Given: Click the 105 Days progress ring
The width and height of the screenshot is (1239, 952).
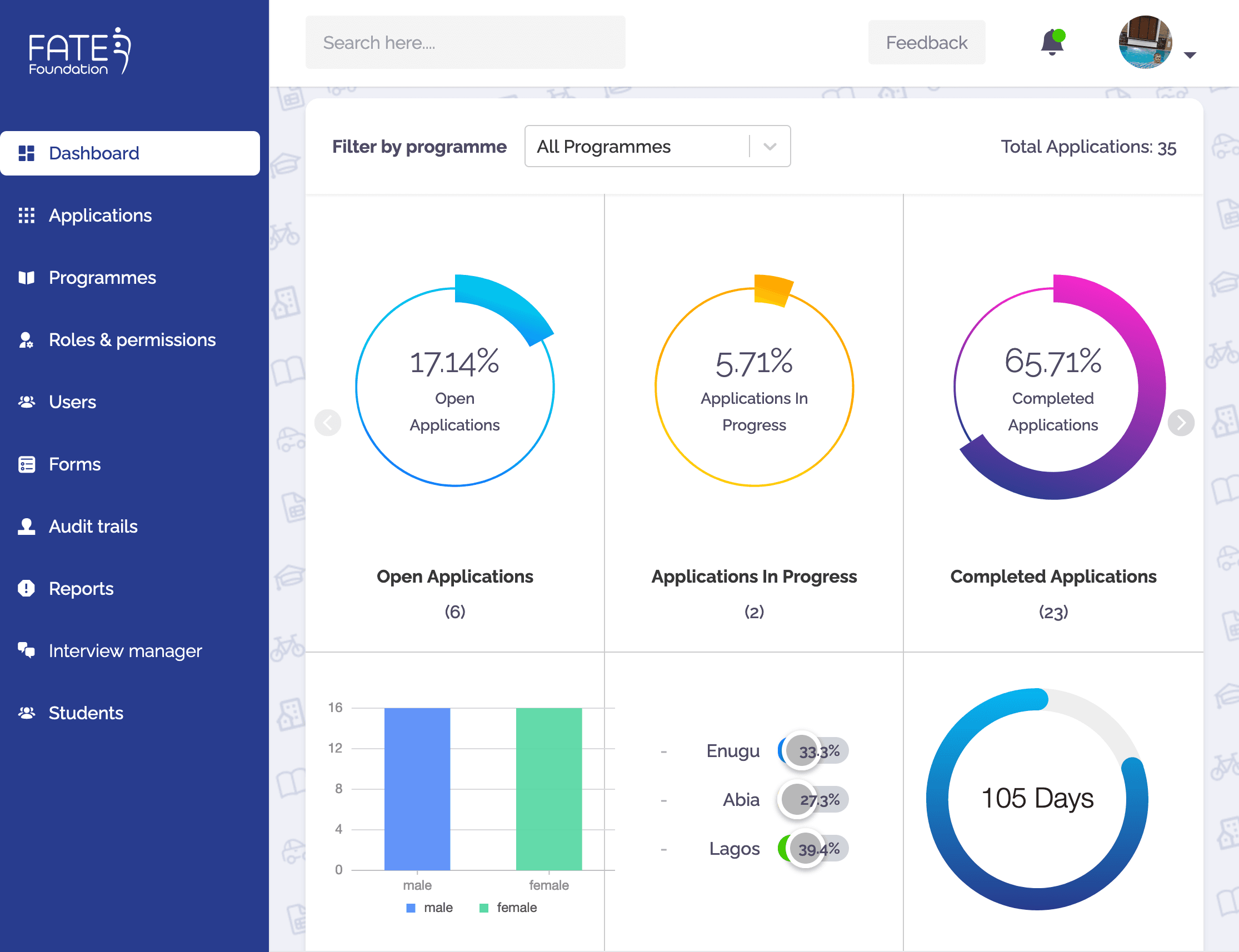Looking at the screenshot, I should click(1037, 799).
